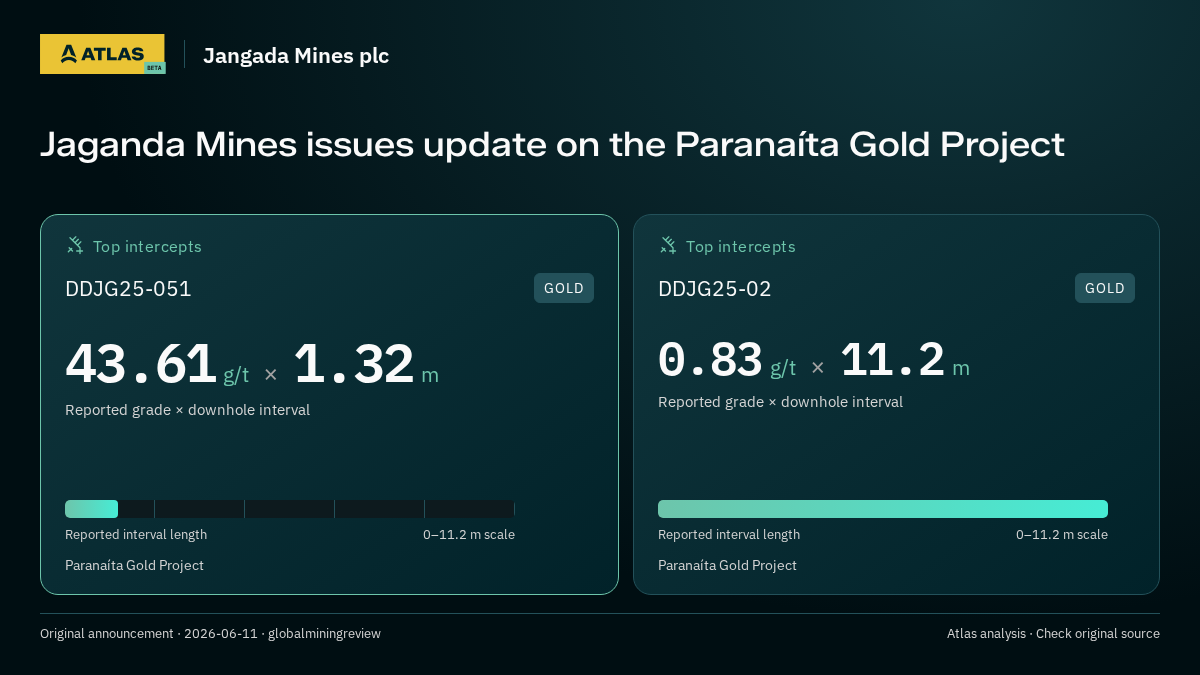Click Paranaíta Gold Project in the DDJG25-02 card
The image size is (1200, 675).
pyautogui.click(x=727, y=566)
